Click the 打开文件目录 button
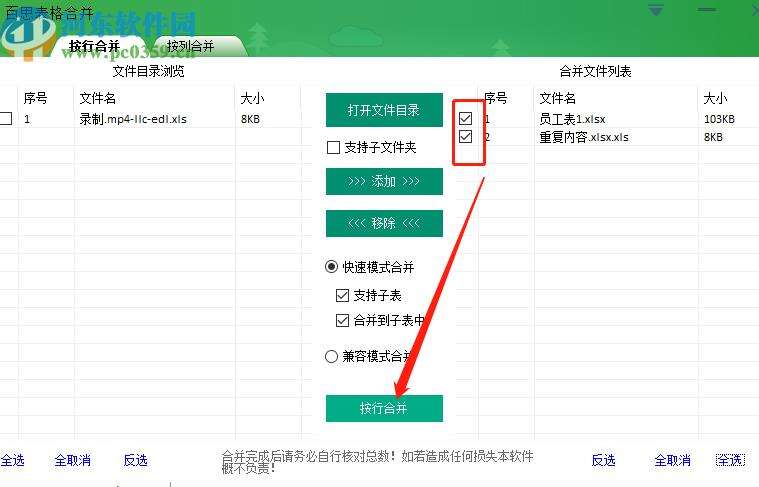Image resolution: width=759 pixels, height=487 pixels. click(384, 110)
